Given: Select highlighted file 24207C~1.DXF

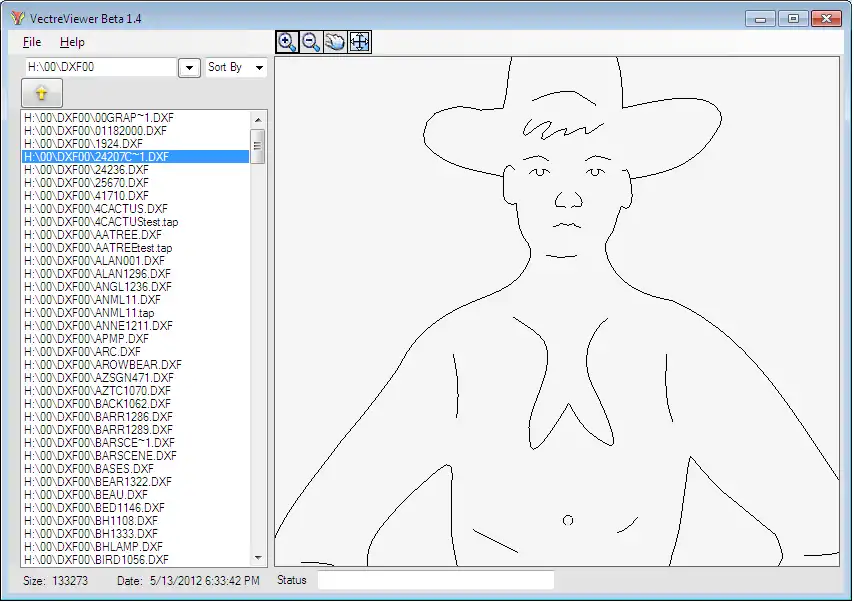Looking at the screenshot, I should tap(136, 157).
